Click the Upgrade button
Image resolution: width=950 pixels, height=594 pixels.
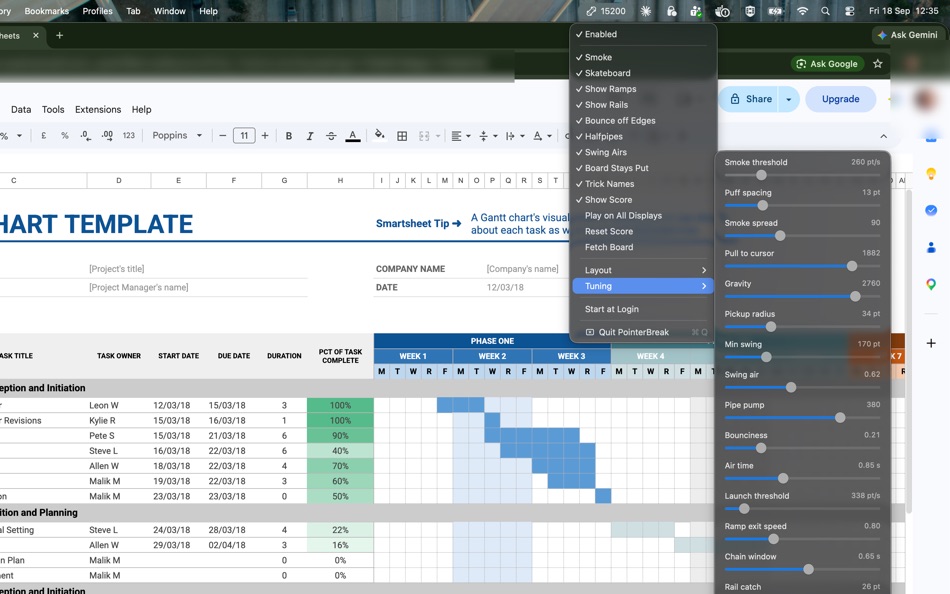(x=840, y=99)
